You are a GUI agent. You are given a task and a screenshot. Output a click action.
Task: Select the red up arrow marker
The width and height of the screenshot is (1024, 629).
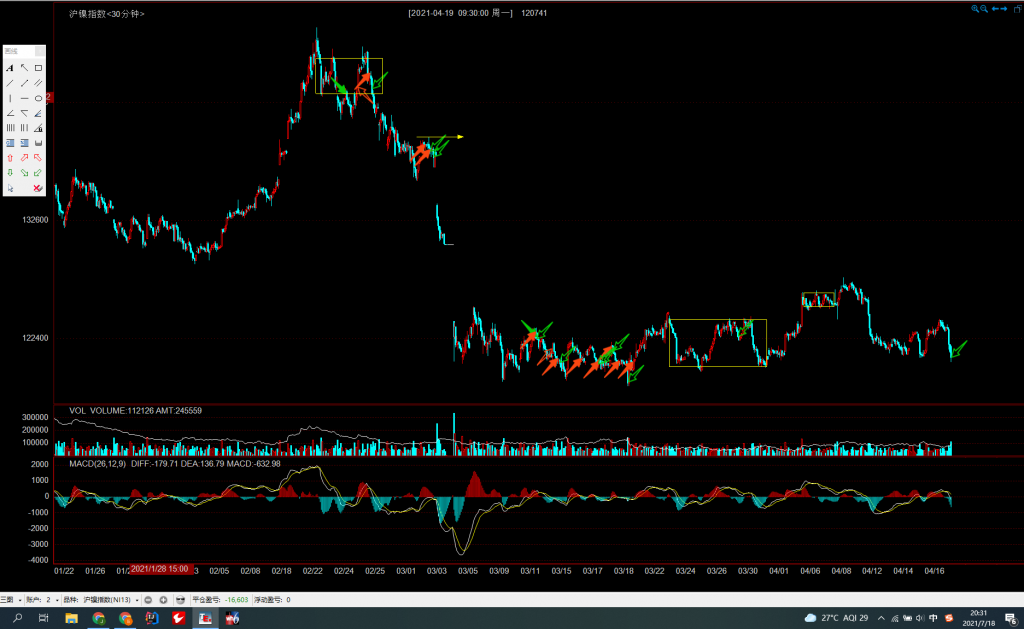10,158
